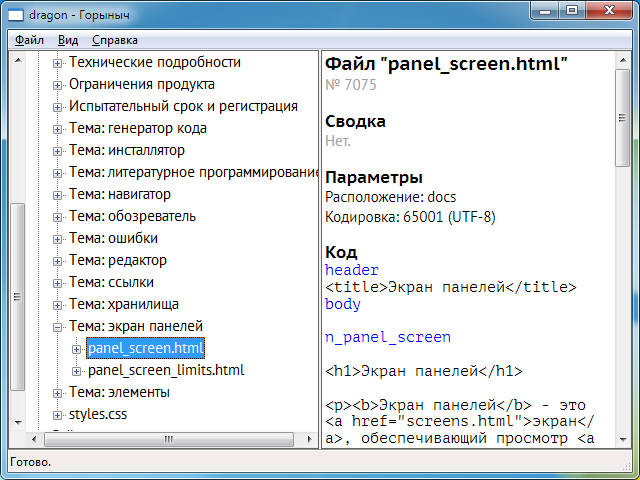Click the dragon window title icon
Image resolution: width=640 pixels, height=480 pixels.
(x=16, y=15)
